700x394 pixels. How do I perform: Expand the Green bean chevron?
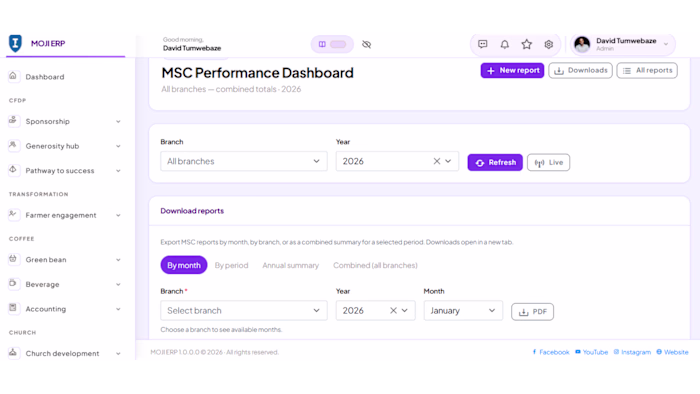tap(118, 260)
